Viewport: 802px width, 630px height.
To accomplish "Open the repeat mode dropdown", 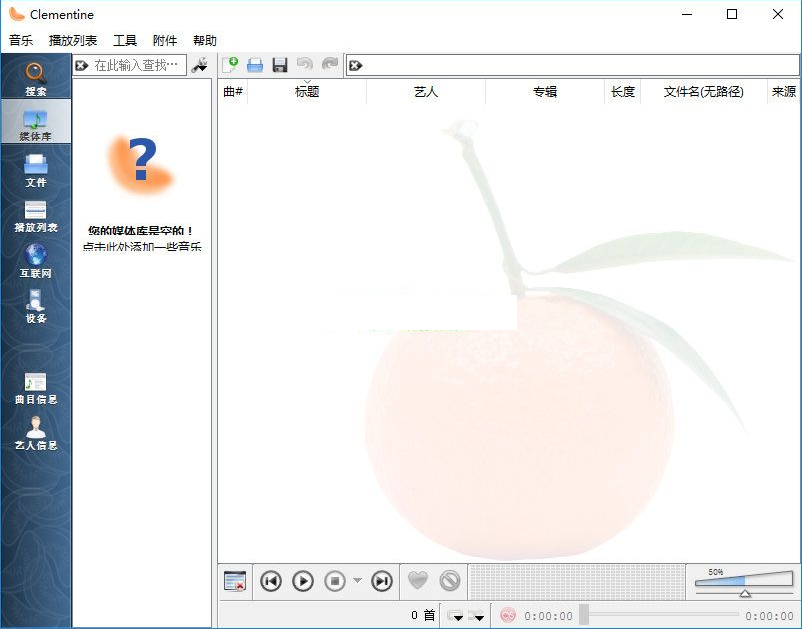I will [456, 616].
